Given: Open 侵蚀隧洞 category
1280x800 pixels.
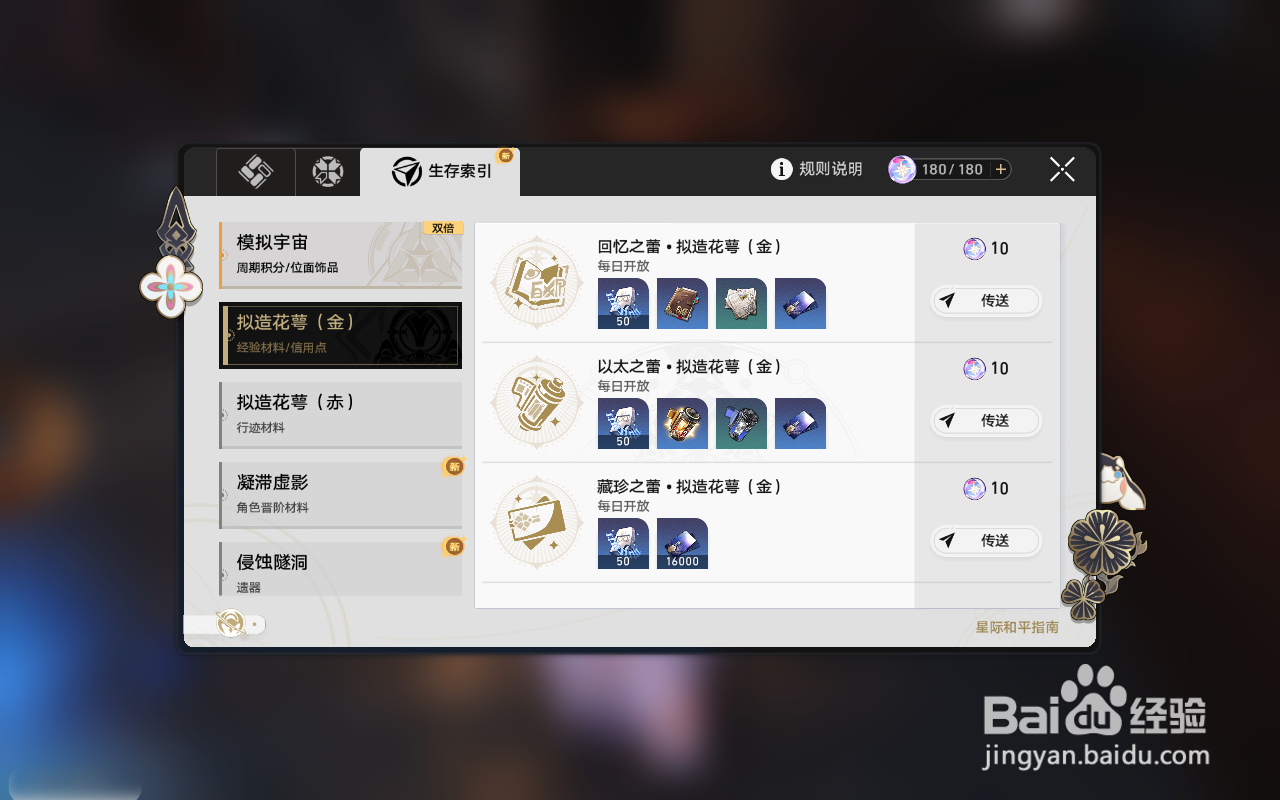Looking at the screenshot, I should [x=341, y=569].
